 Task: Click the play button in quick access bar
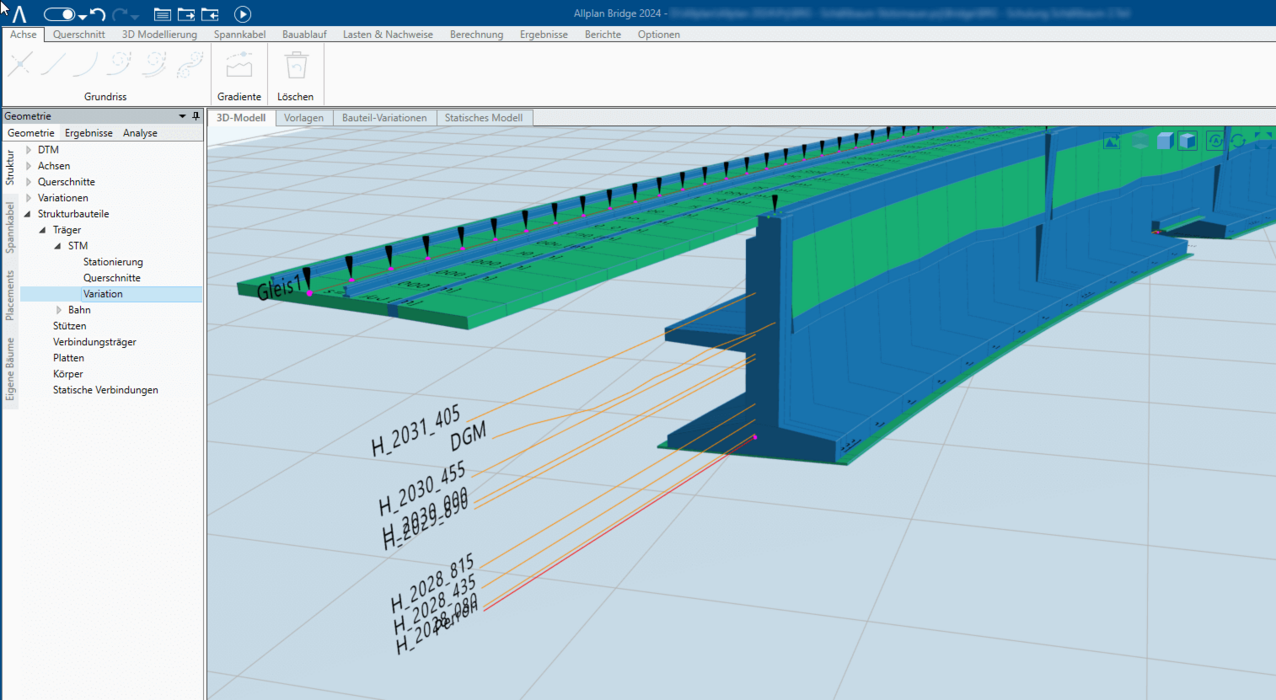tap(242, 14)
